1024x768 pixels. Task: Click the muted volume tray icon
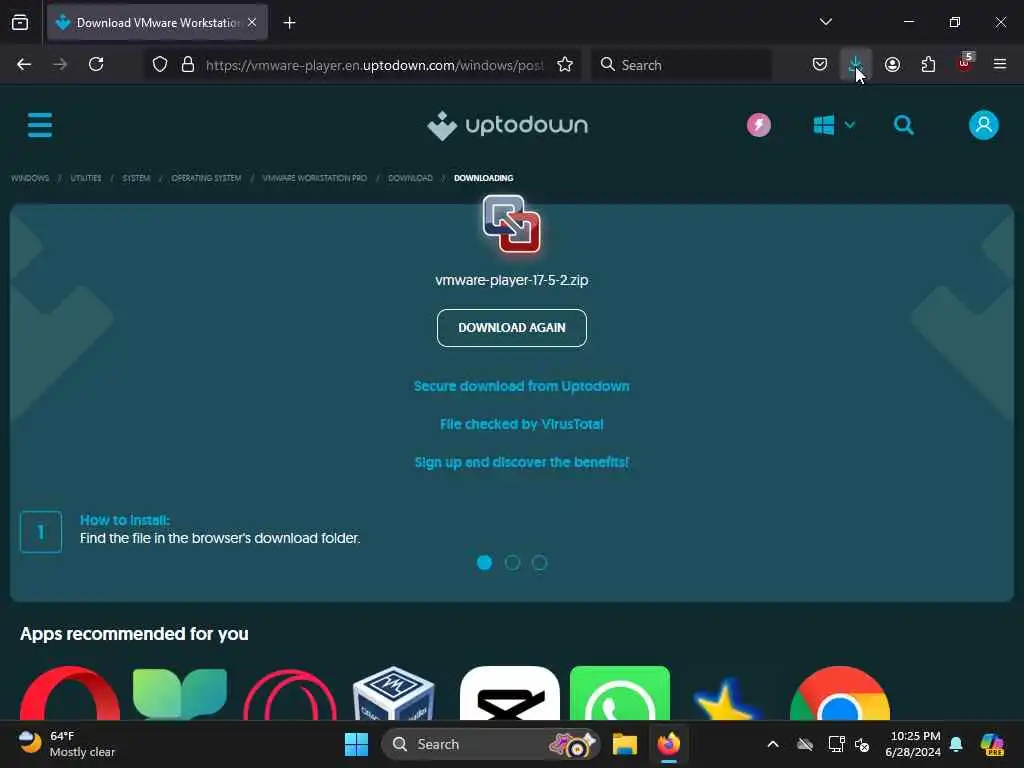[x=863, y=744]
